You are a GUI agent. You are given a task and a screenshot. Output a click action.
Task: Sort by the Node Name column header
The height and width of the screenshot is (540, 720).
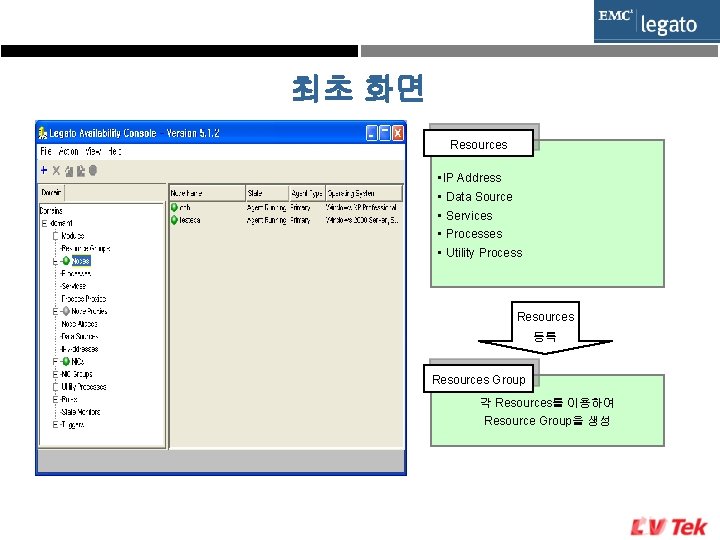click(x=207, y=193)
